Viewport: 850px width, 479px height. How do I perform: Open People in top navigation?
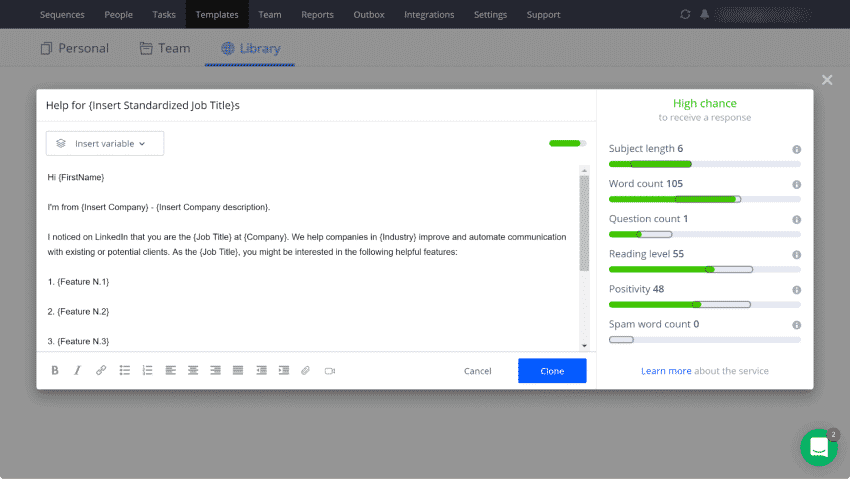118,15
